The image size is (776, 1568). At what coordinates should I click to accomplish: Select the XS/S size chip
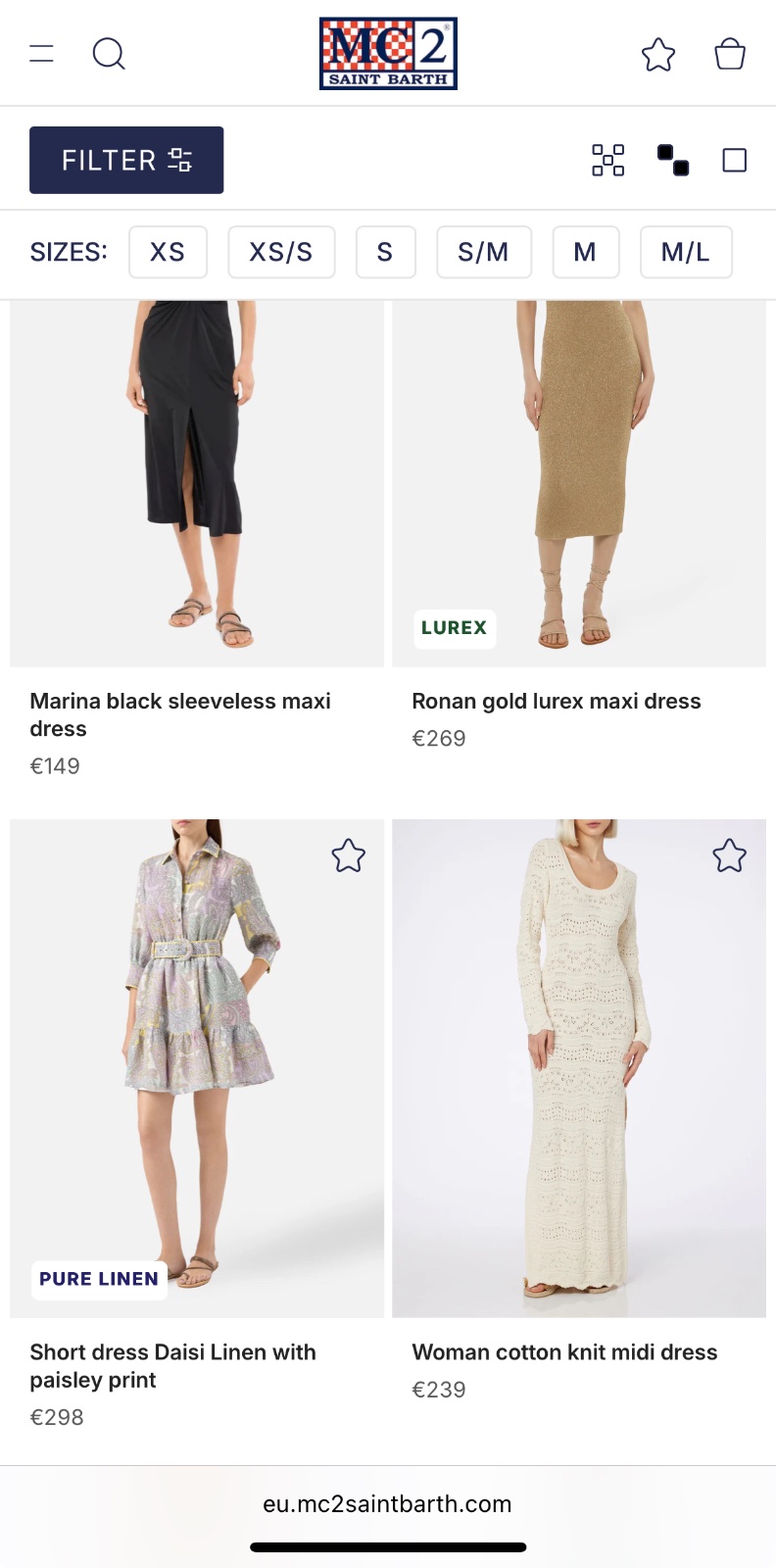(x=281, y=253)
